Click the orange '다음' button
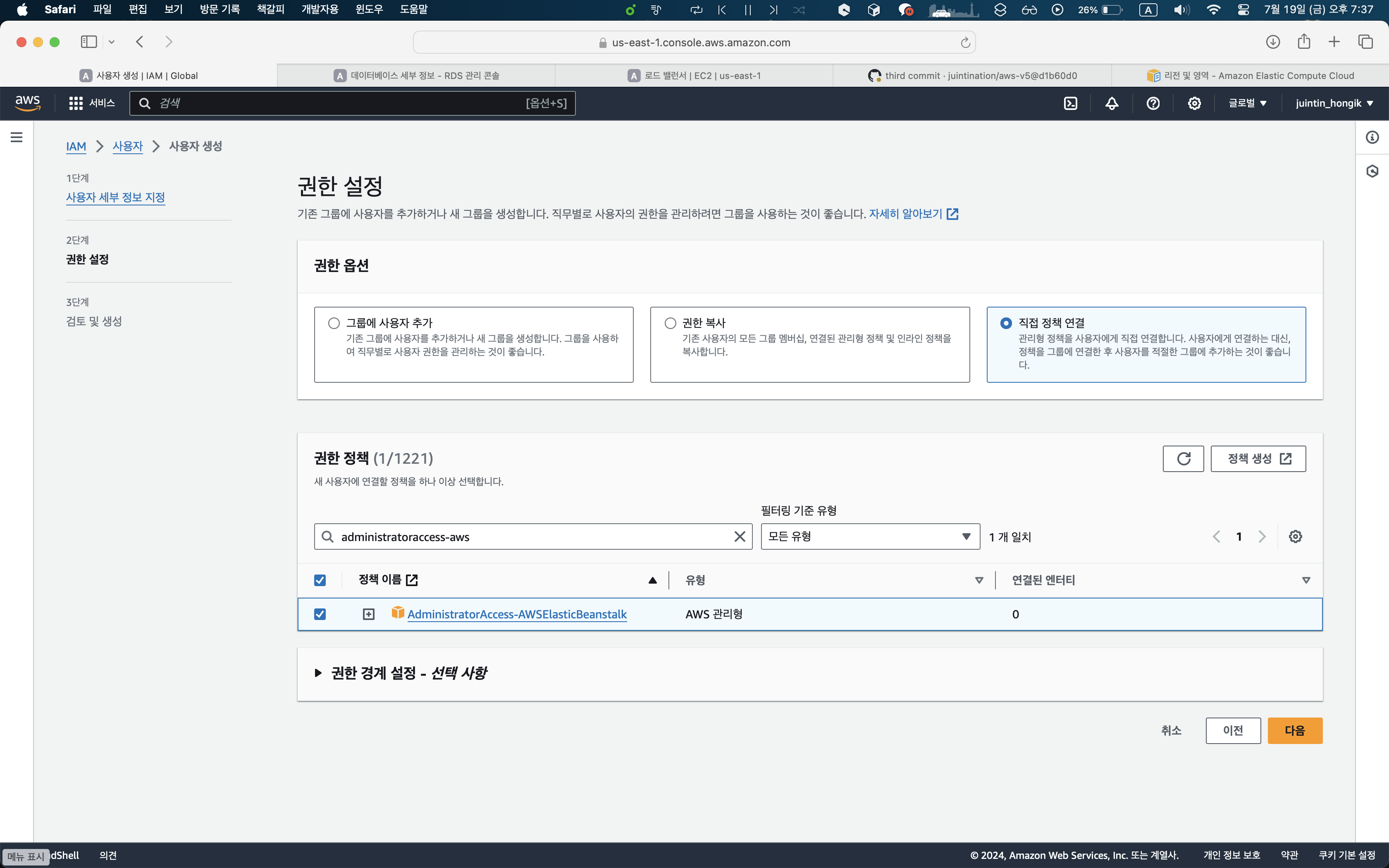The height and width of the screenshot is (868, 1389). pos(1294,731)
